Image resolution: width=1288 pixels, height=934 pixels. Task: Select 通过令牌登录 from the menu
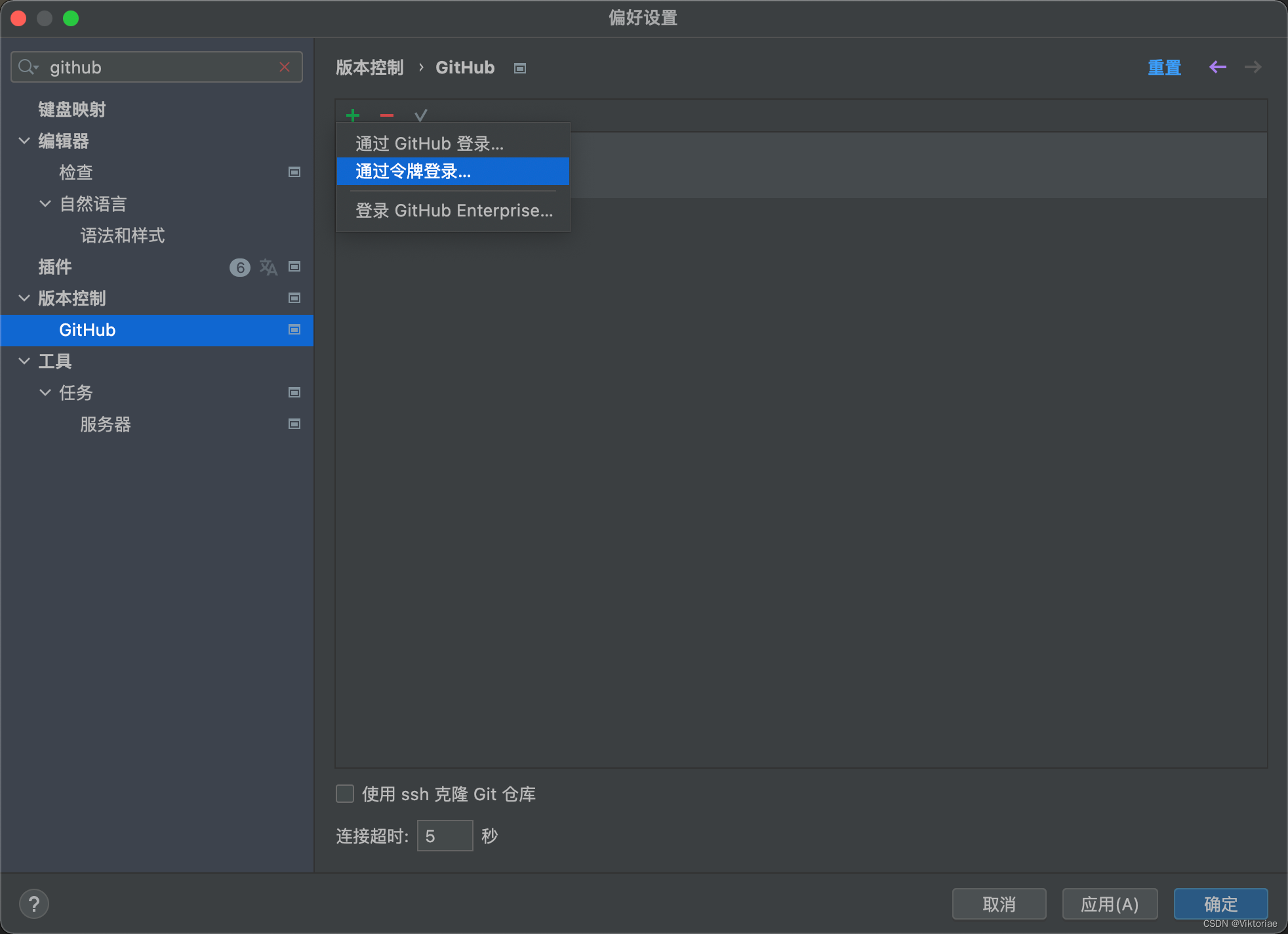[x=413, y=171]
